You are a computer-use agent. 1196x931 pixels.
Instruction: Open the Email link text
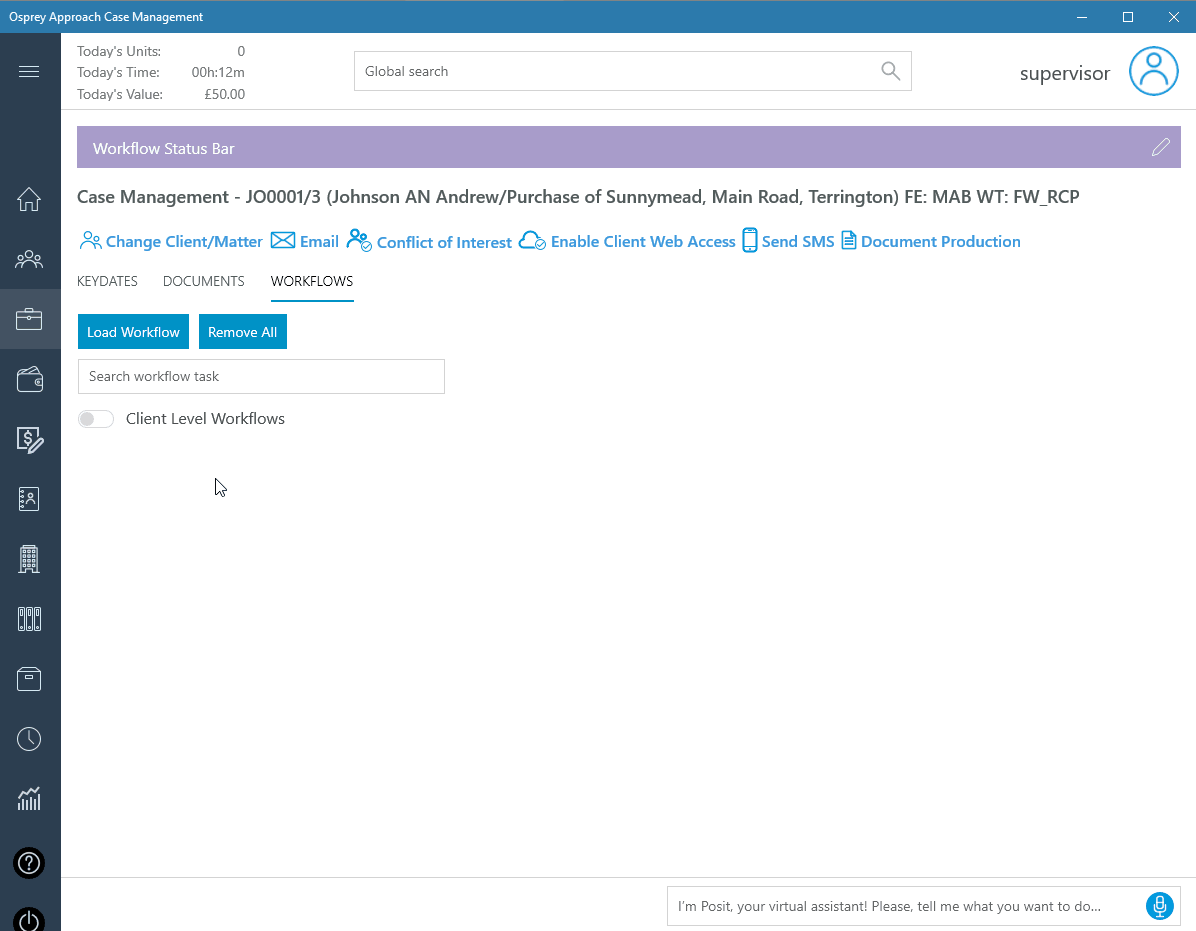[320, 242]
